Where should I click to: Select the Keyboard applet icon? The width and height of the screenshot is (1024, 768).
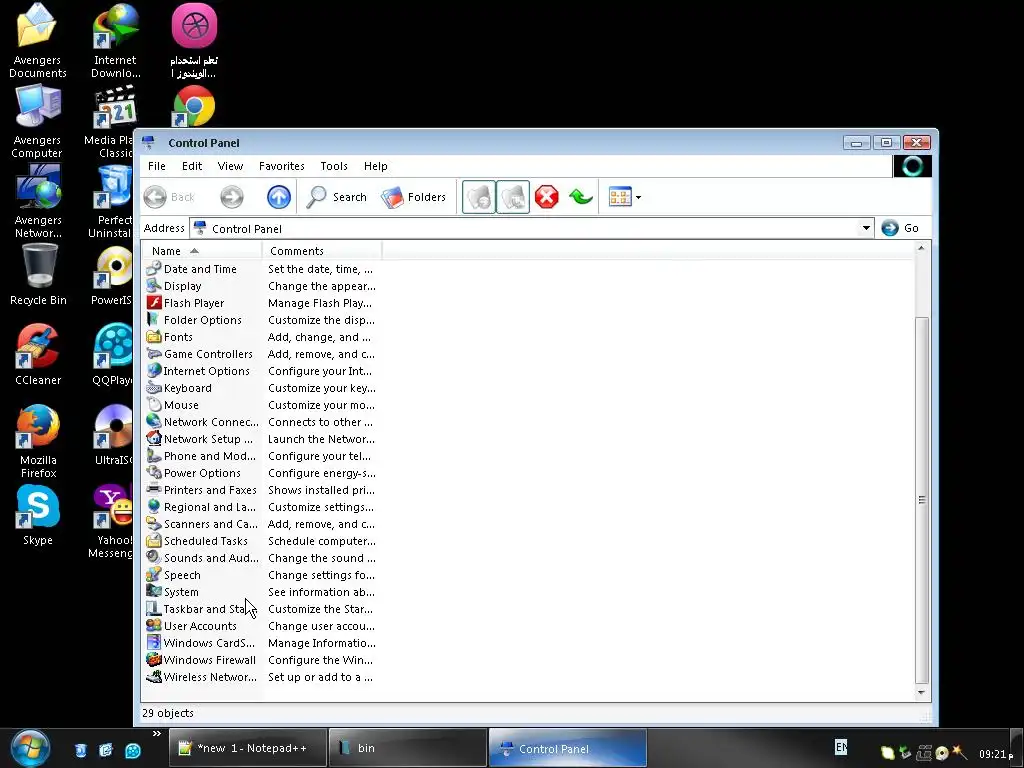(x=153, y=387)
